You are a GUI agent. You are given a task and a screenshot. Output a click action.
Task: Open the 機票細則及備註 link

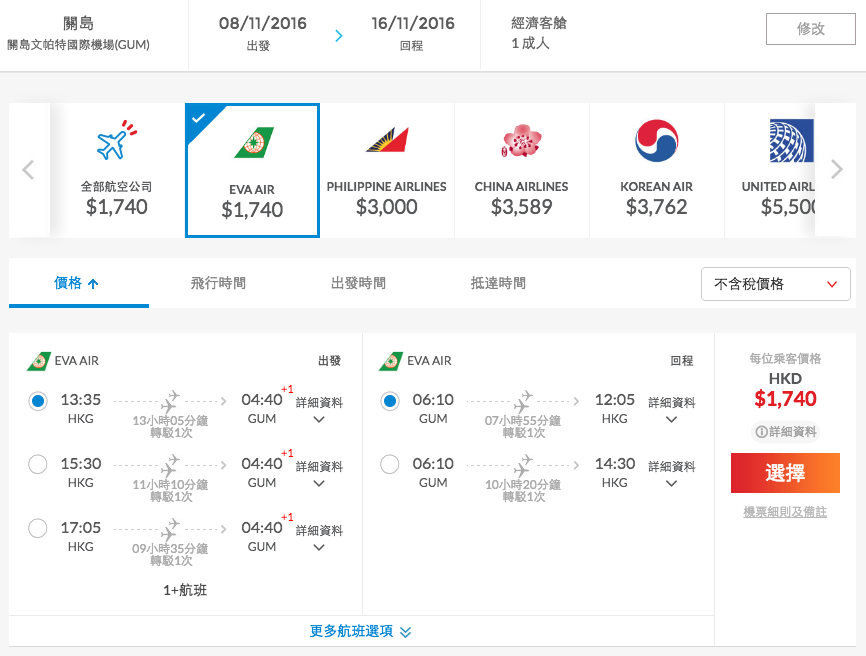(x=785, y=512)
